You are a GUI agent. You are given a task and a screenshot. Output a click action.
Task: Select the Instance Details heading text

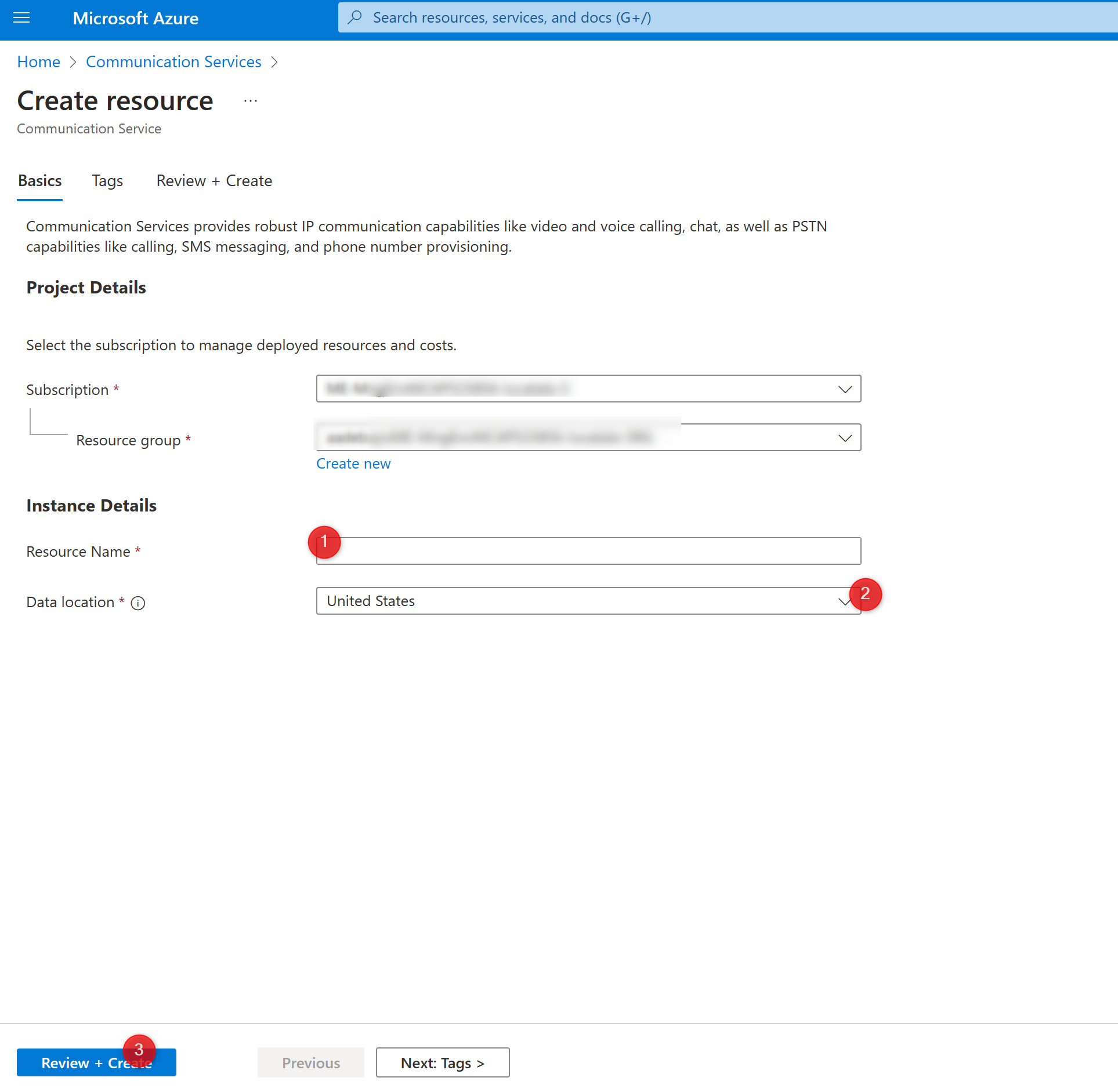[x=92, y=506]
